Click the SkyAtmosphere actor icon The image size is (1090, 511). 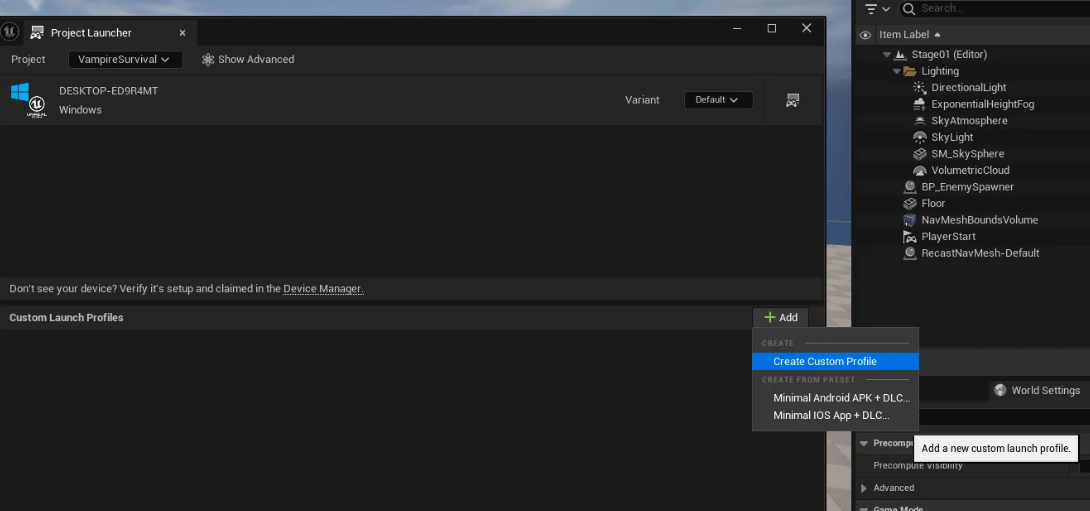[x=920, y=121]
